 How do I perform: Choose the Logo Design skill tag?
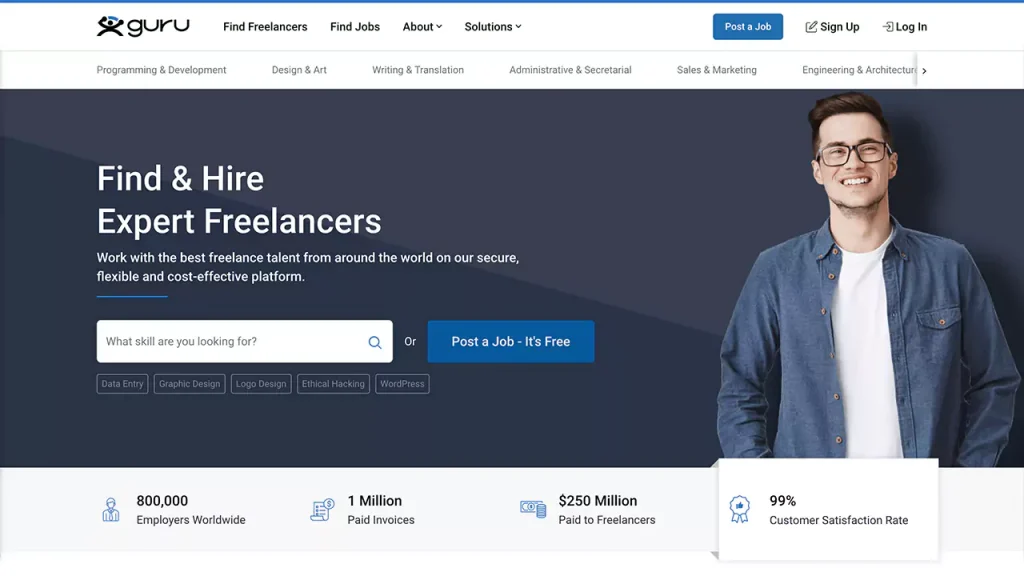click(261, 384)
